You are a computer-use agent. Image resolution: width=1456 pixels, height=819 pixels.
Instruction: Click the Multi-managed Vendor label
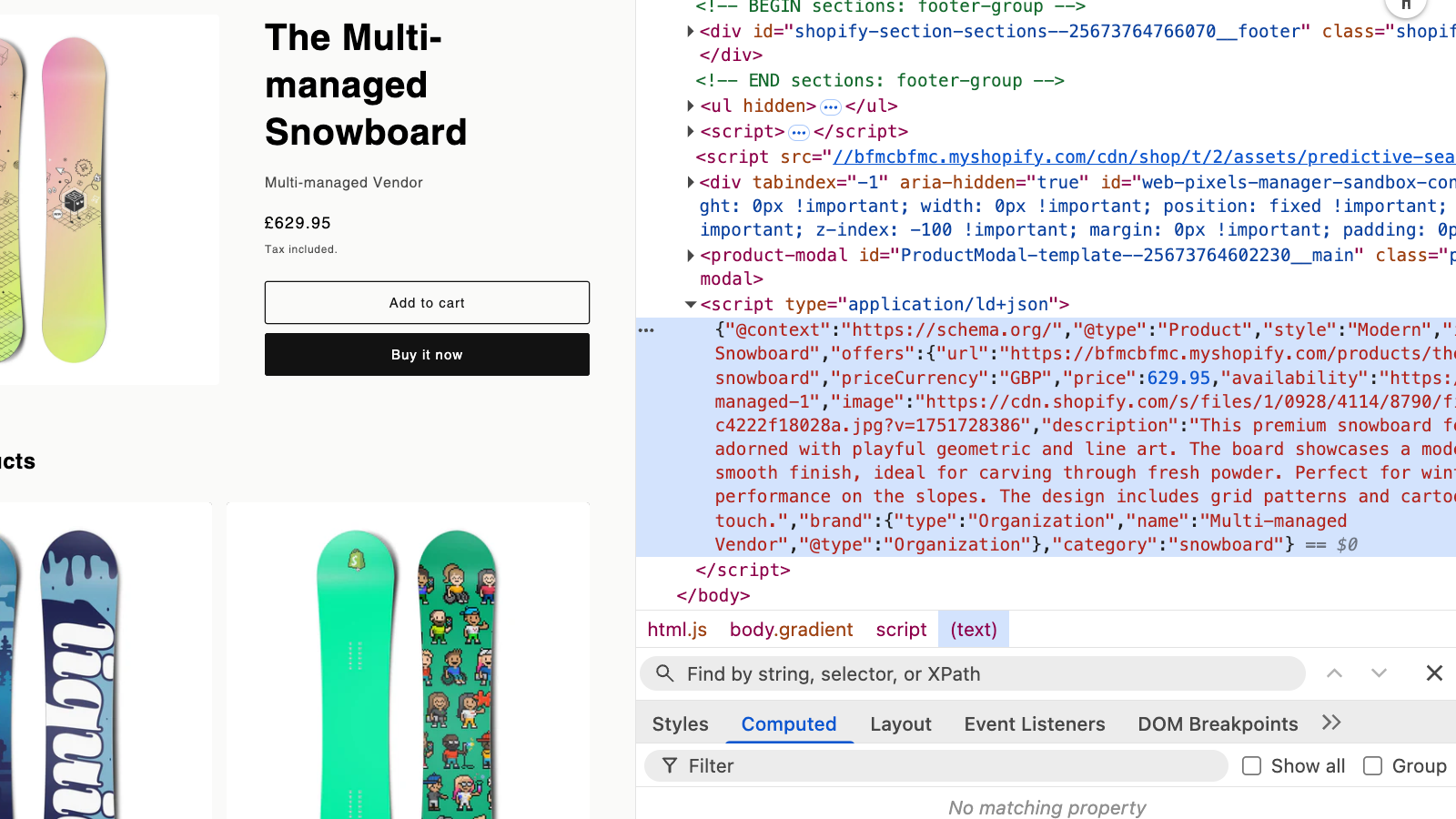point(344,182)
